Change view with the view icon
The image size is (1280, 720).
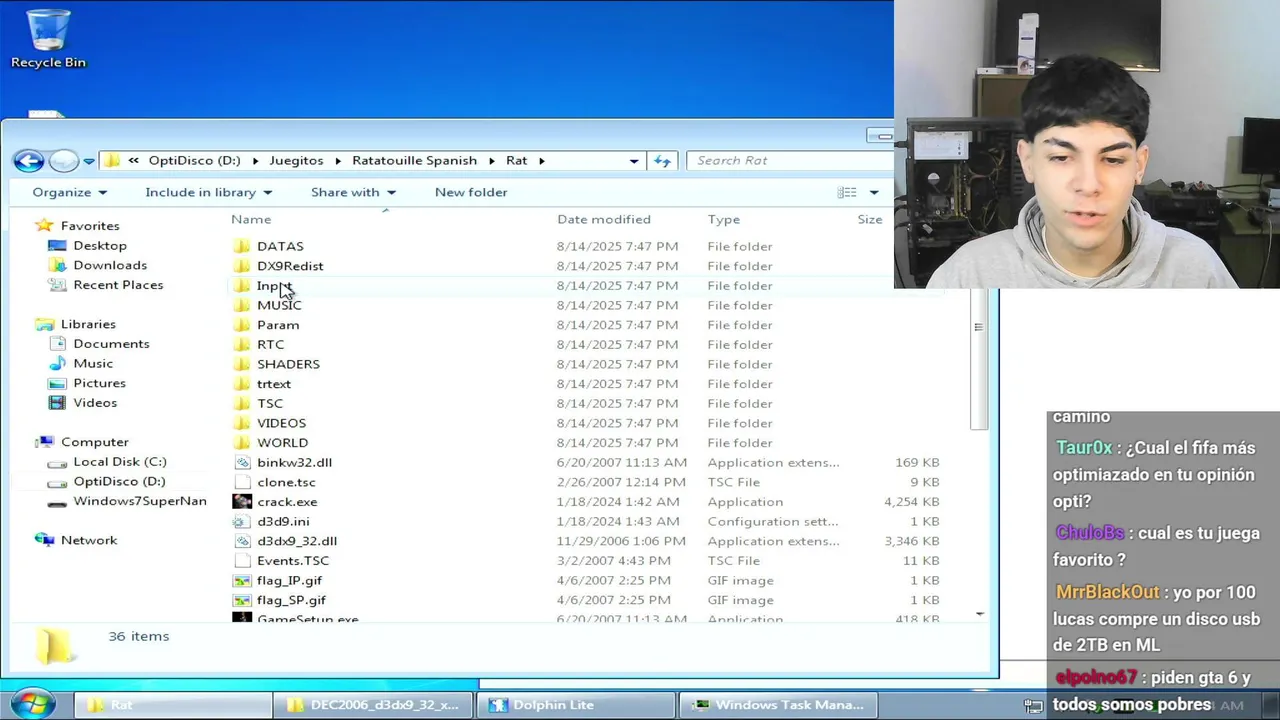[x=847, y=192]
